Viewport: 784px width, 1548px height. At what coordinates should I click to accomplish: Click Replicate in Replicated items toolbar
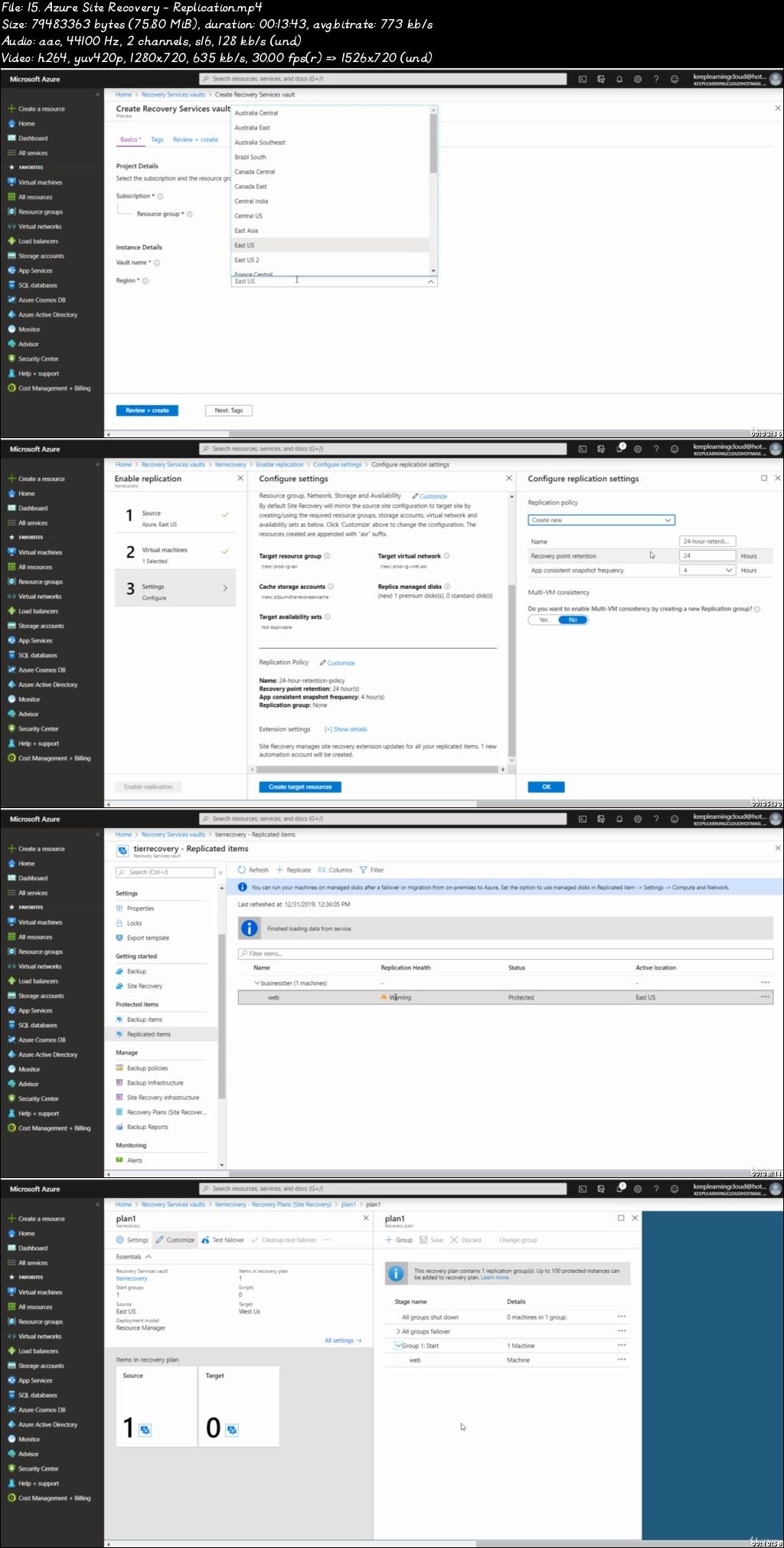293,870
